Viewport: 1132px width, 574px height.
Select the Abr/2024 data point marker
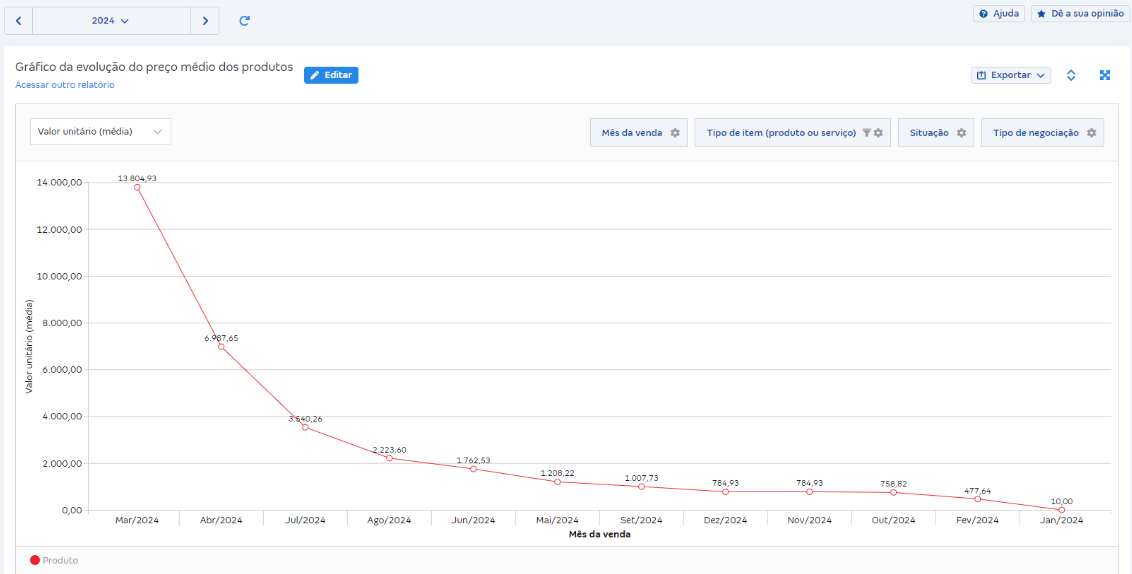[x=221, y=346]
